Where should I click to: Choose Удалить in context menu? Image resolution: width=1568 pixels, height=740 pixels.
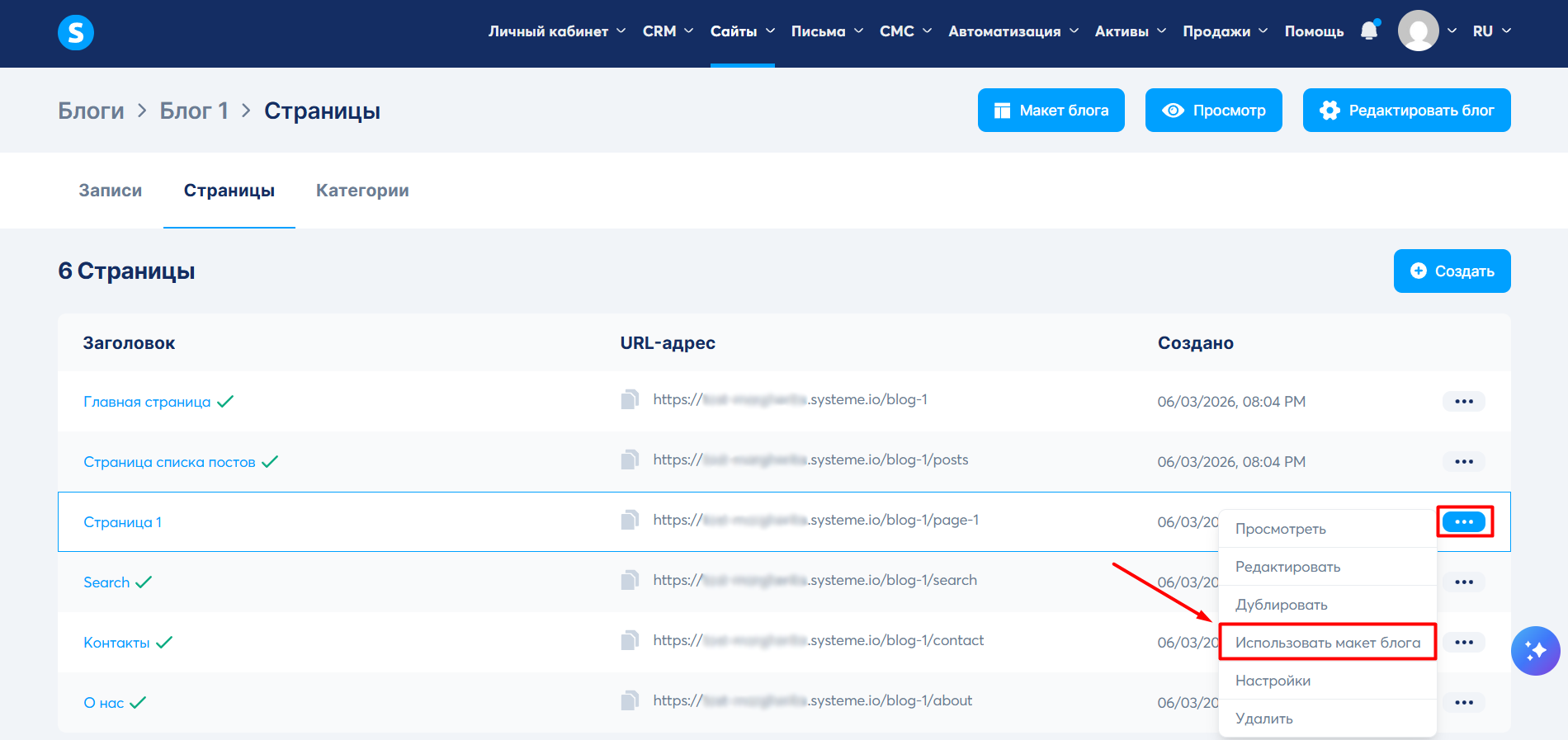tap(1327, 719)
